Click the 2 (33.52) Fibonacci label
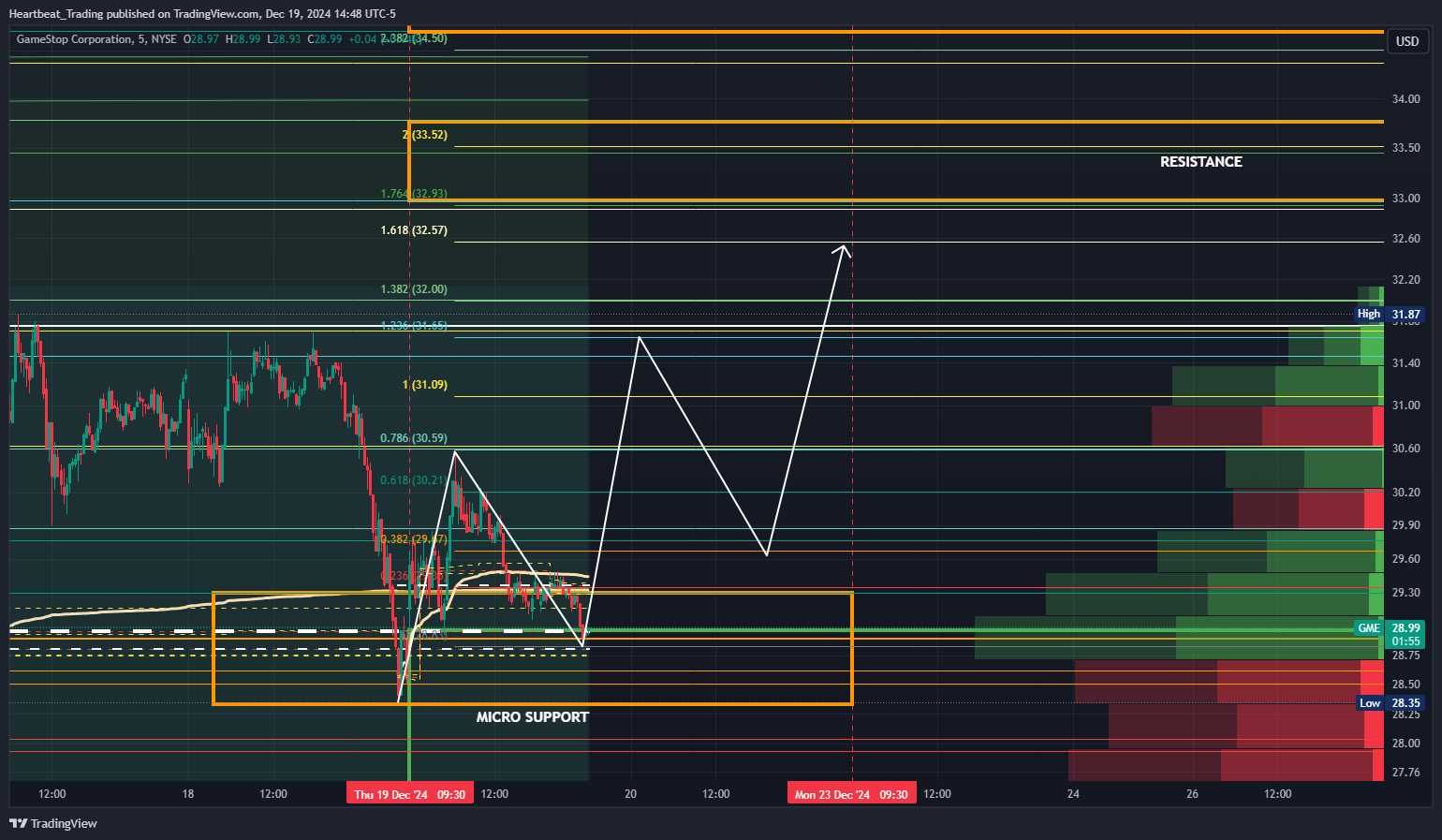Viewport: 1442px width, 840px height. (x=425, y=135)
